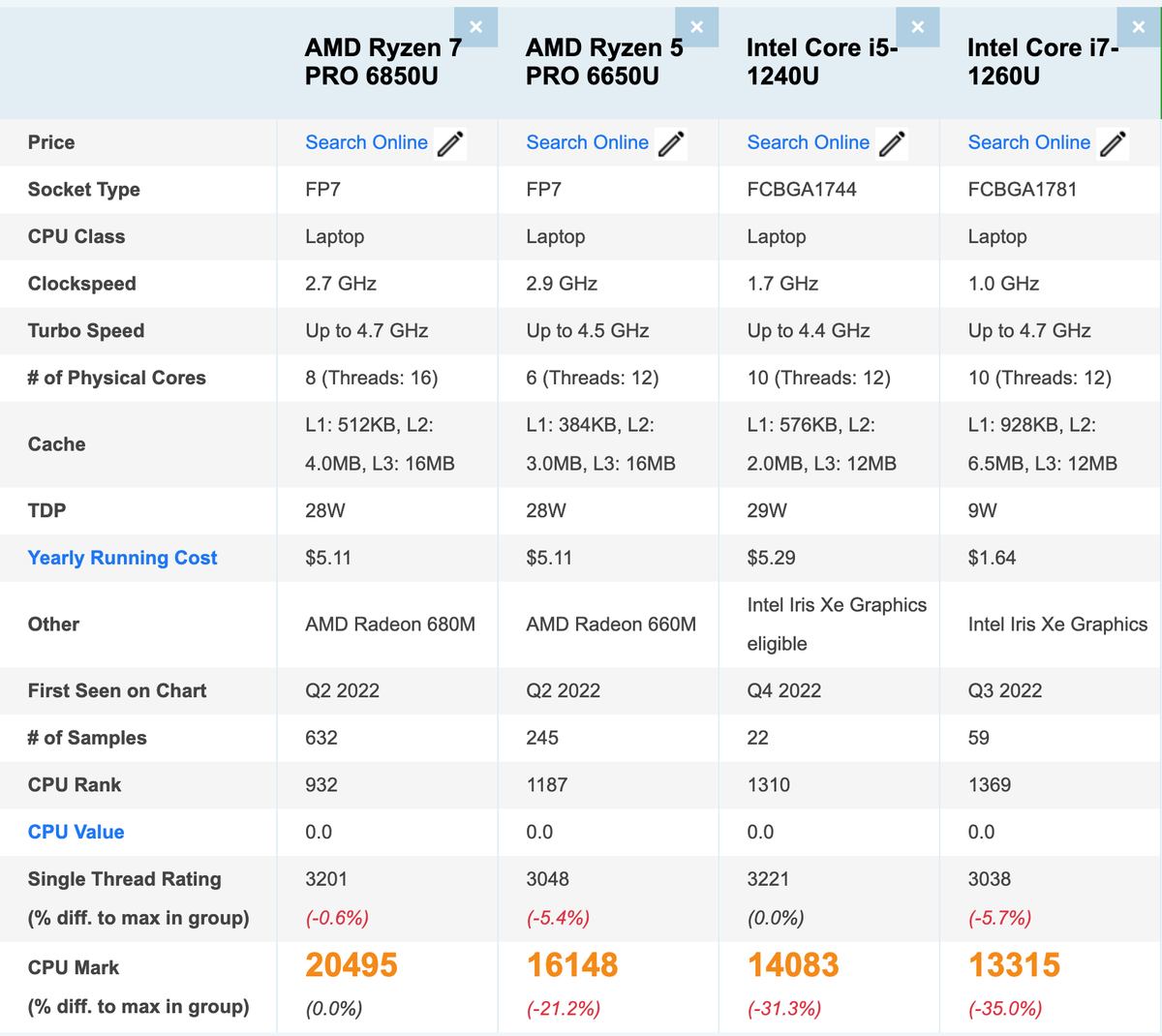This screenshot has height=1036, width=1162.
Task: Remove AMD Ryzen 7 PRO 6850U from comparison
Action: click(476, 26)
